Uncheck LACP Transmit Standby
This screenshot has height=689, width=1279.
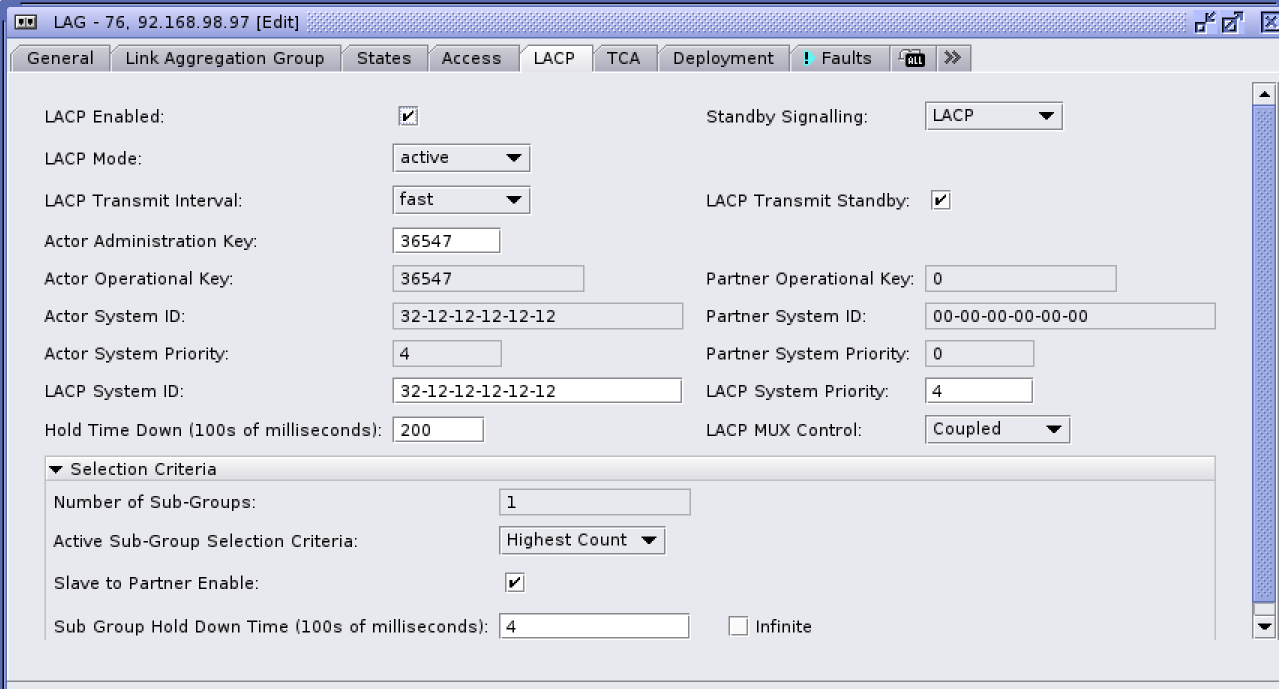pos(940,201)
